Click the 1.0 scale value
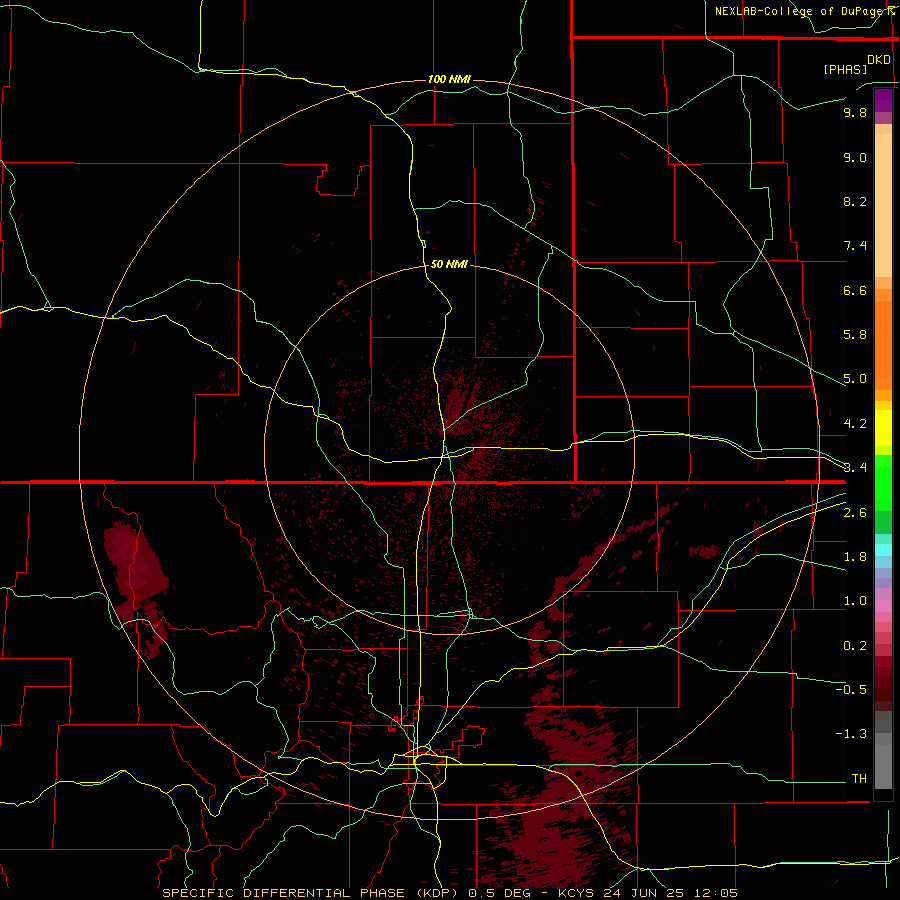The height and width of the screenshot is (900, 900). [855, 601]
